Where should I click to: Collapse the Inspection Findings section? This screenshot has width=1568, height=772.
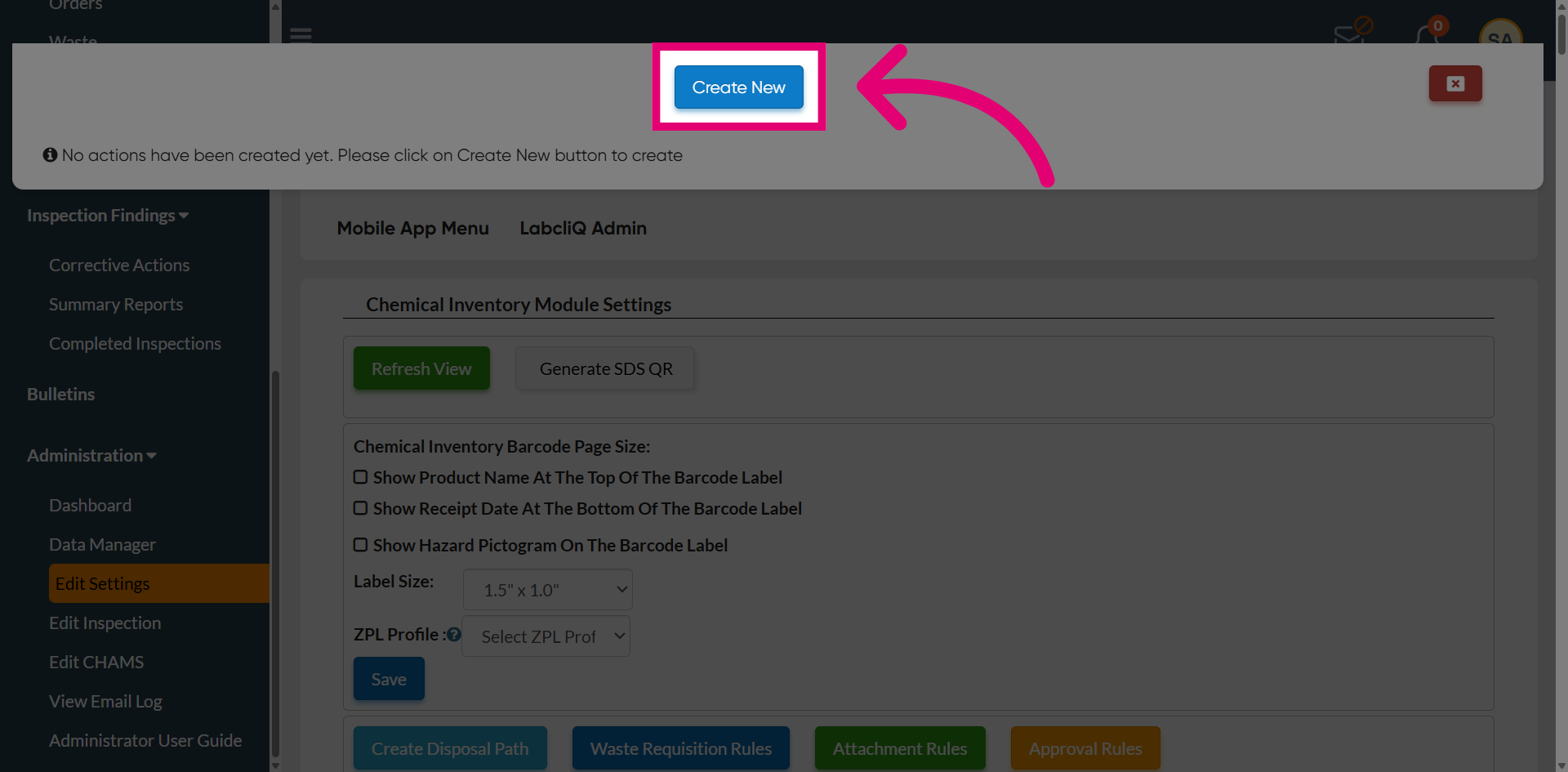point(108,216)
